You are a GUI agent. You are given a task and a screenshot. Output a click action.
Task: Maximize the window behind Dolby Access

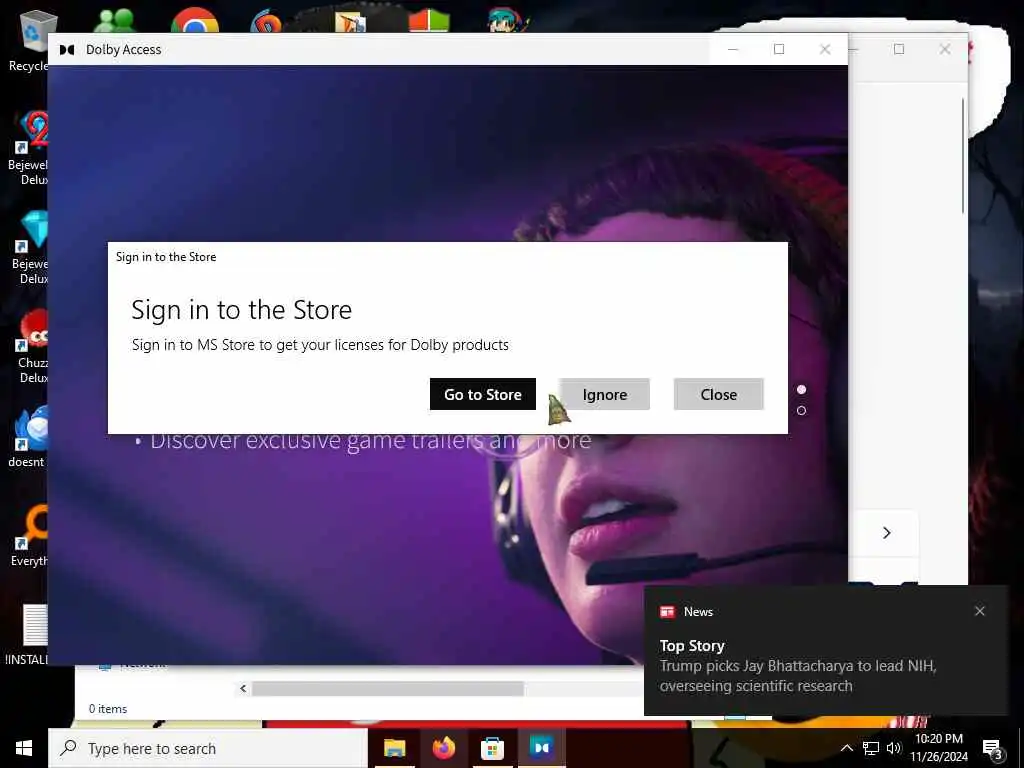click(x=899, y=49)
